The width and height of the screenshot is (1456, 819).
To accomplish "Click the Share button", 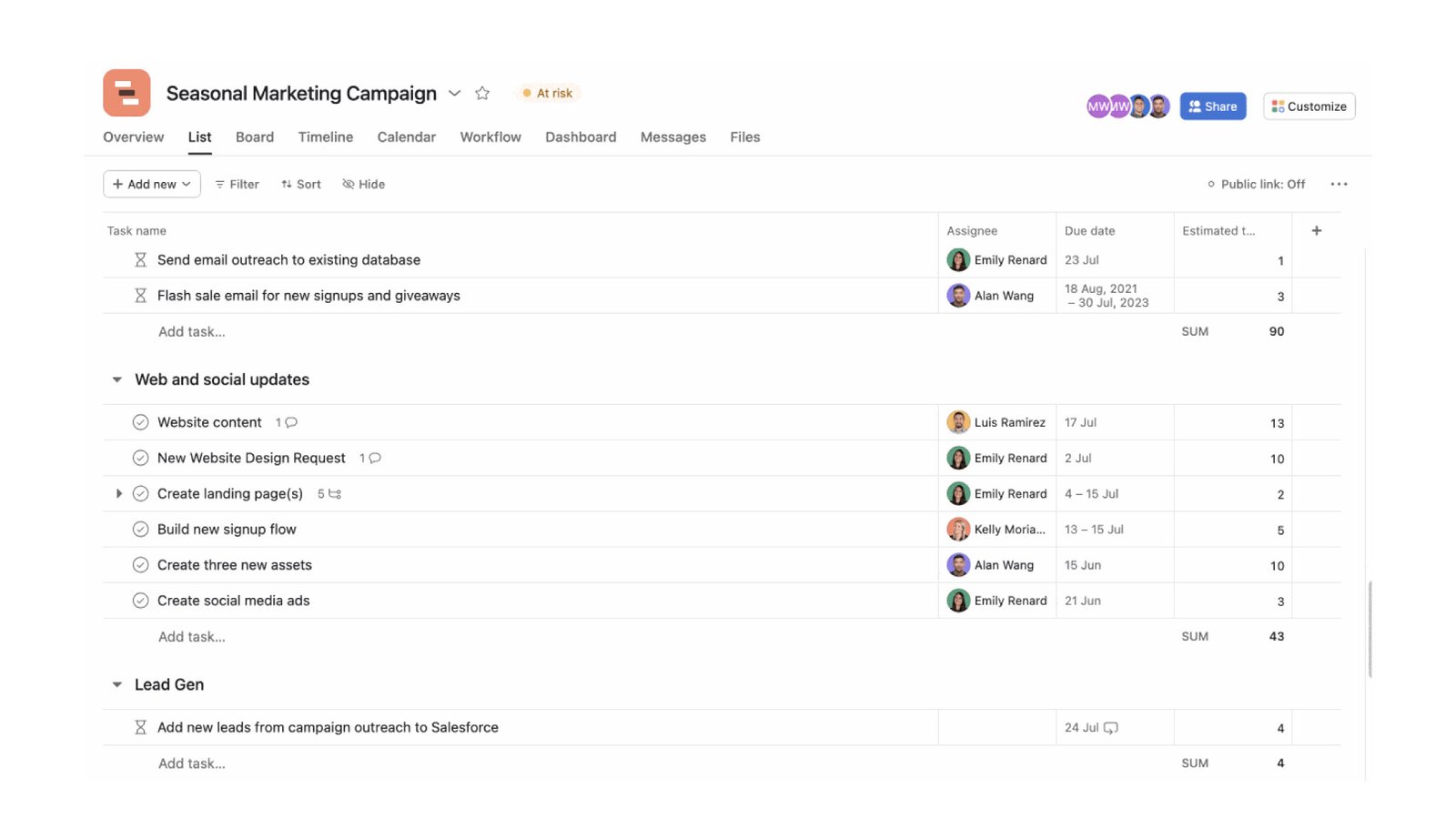I will (1212, 106).
